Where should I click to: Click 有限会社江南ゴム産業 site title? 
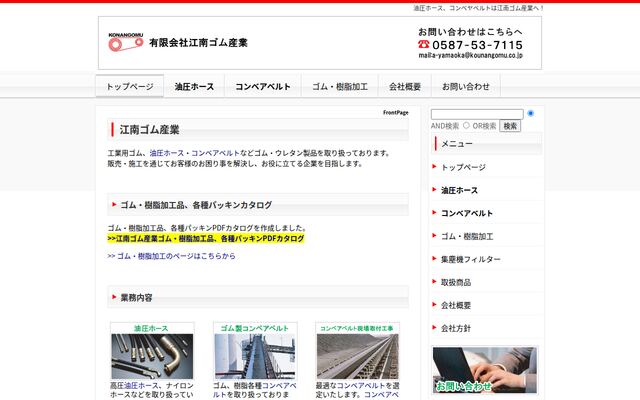pos(198,42)
